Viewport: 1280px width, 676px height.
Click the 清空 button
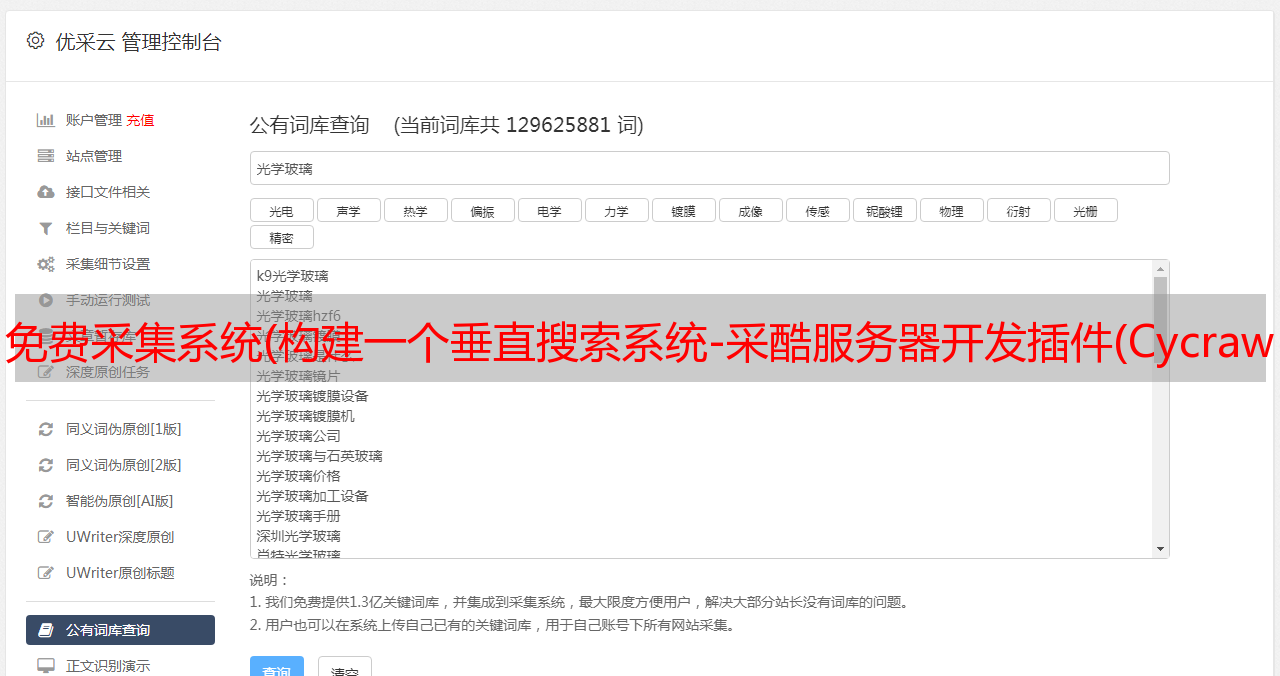345,667
